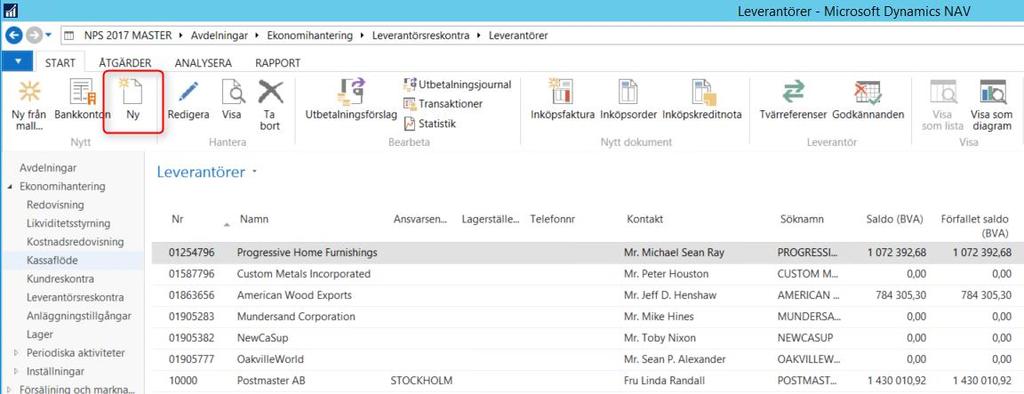1024x394 pixels.
Task: Switch to the START ribbon tab
Action: [60, 63]
